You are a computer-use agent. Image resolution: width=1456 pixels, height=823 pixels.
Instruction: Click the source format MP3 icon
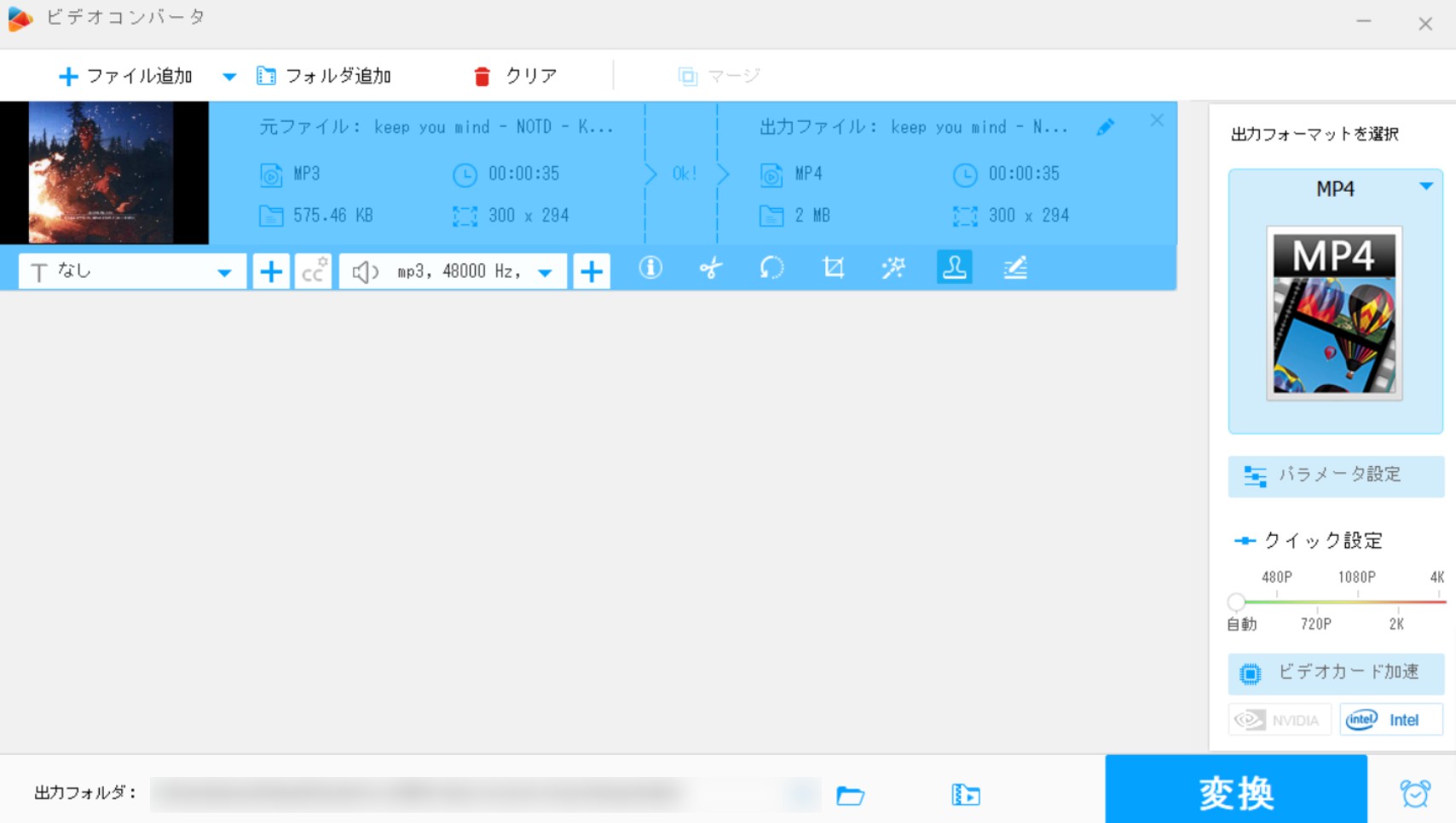tap(271, 175)
